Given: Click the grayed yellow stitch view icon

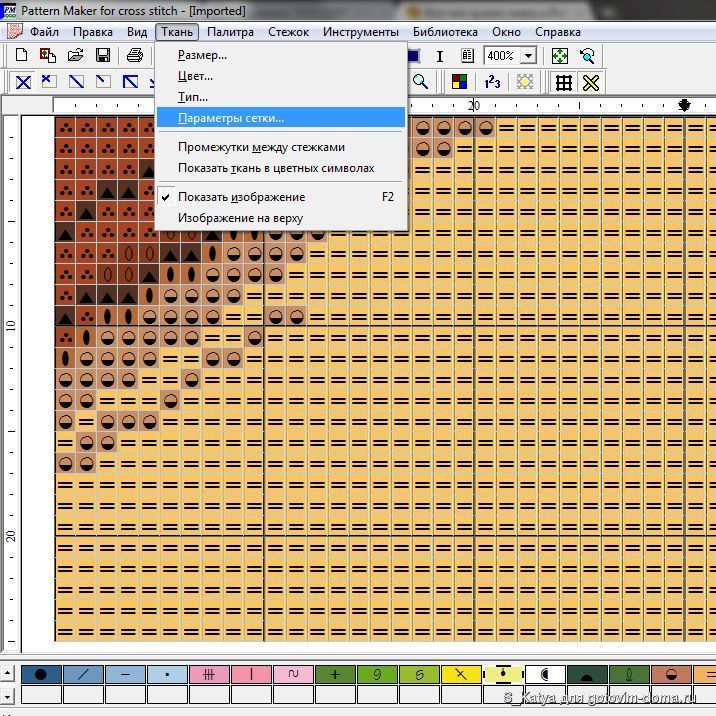Looking at the screenshot, I should click(x=525, y=82).
